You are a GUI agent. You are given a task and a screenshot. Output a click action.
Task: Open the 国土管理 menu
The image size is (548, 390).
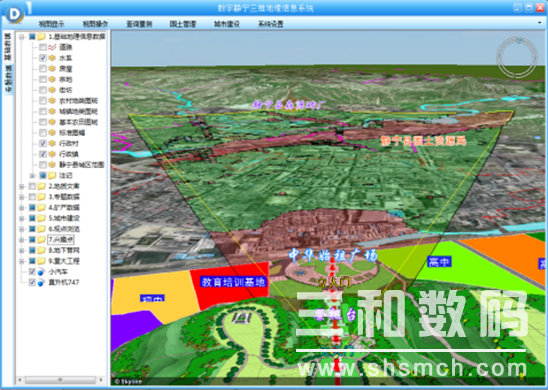(183, 24)
